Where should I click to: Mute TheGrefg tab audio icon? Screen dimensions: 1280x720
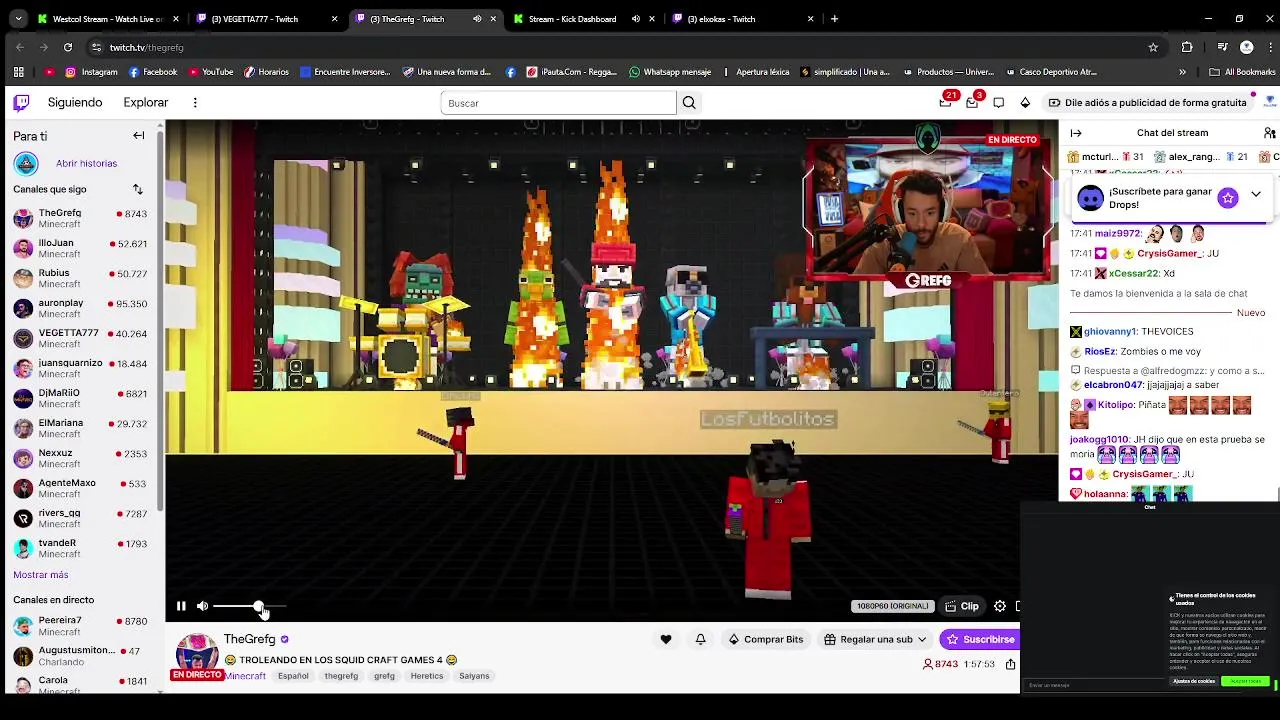(x=477, y=18)
